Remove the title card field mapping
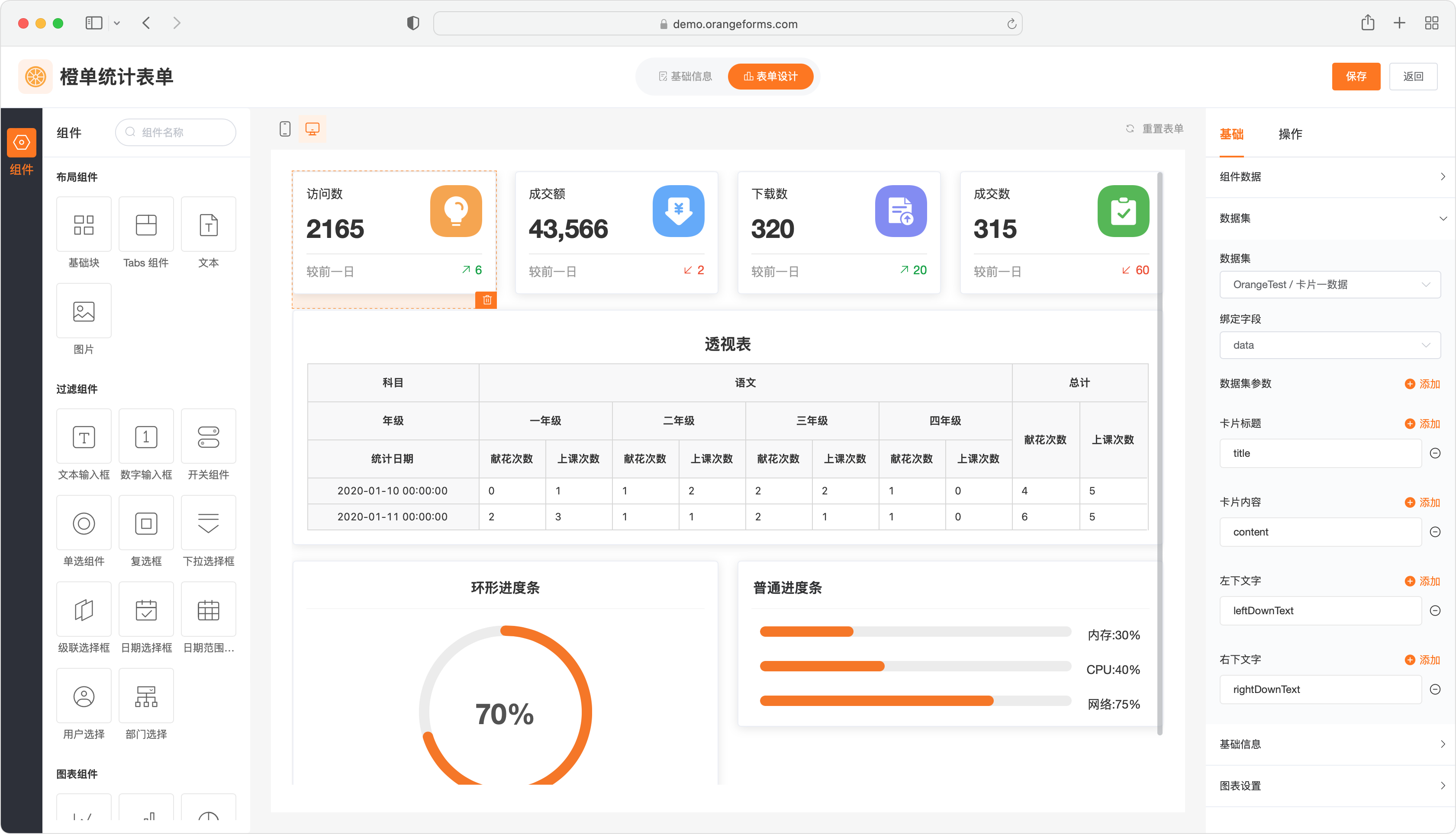 [x=1435, y=453]
